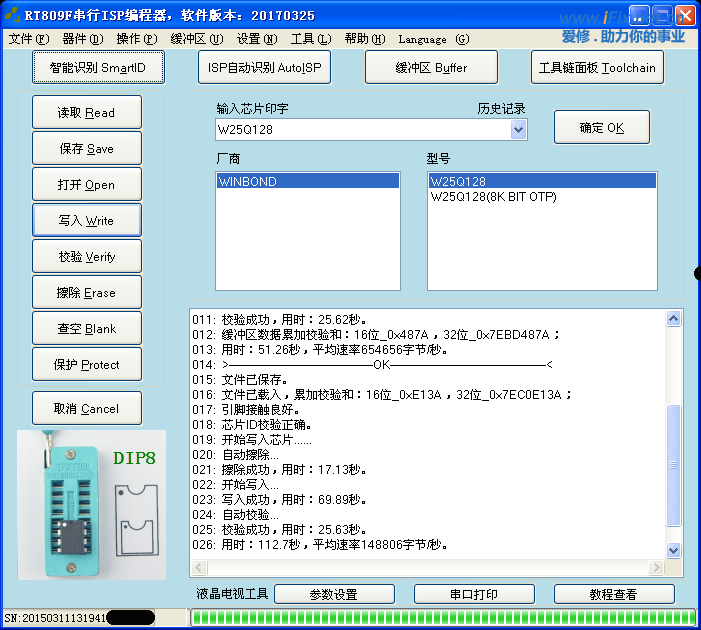Click the 保护 Protect button

pyautogui.click(x=87, y=364)
